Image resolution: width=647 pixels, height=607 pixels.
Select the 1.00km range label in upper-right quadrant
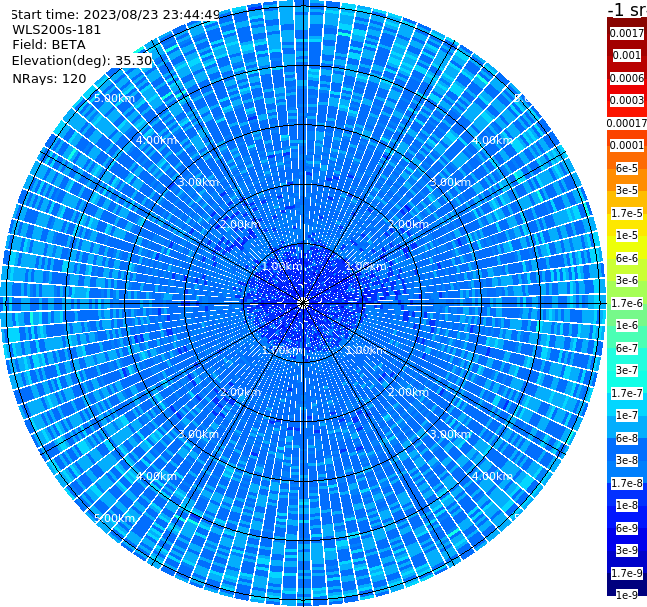366,266
